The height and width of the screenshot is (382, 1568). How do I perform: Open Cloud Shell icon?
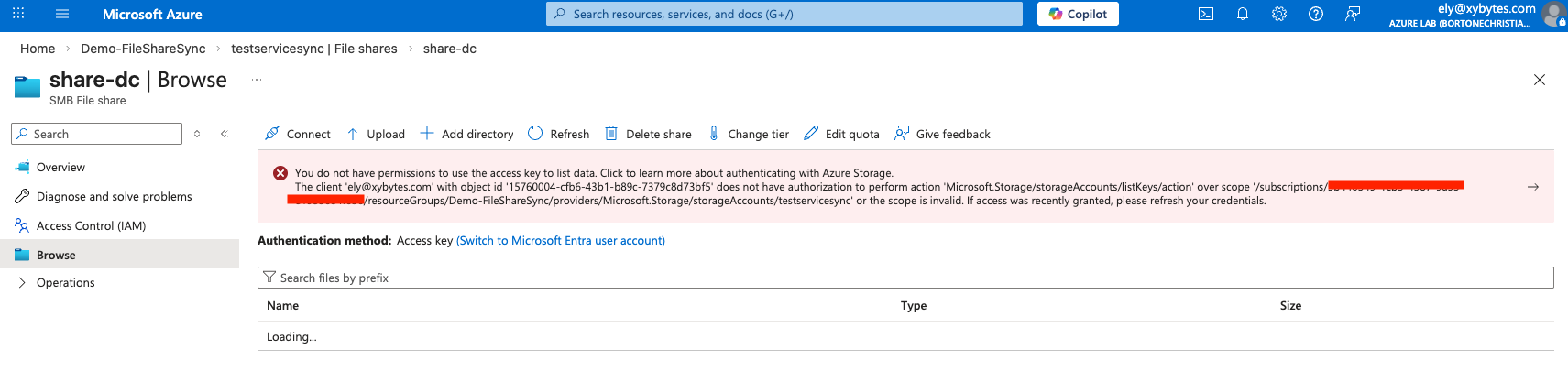click(x=1206, y=14)
